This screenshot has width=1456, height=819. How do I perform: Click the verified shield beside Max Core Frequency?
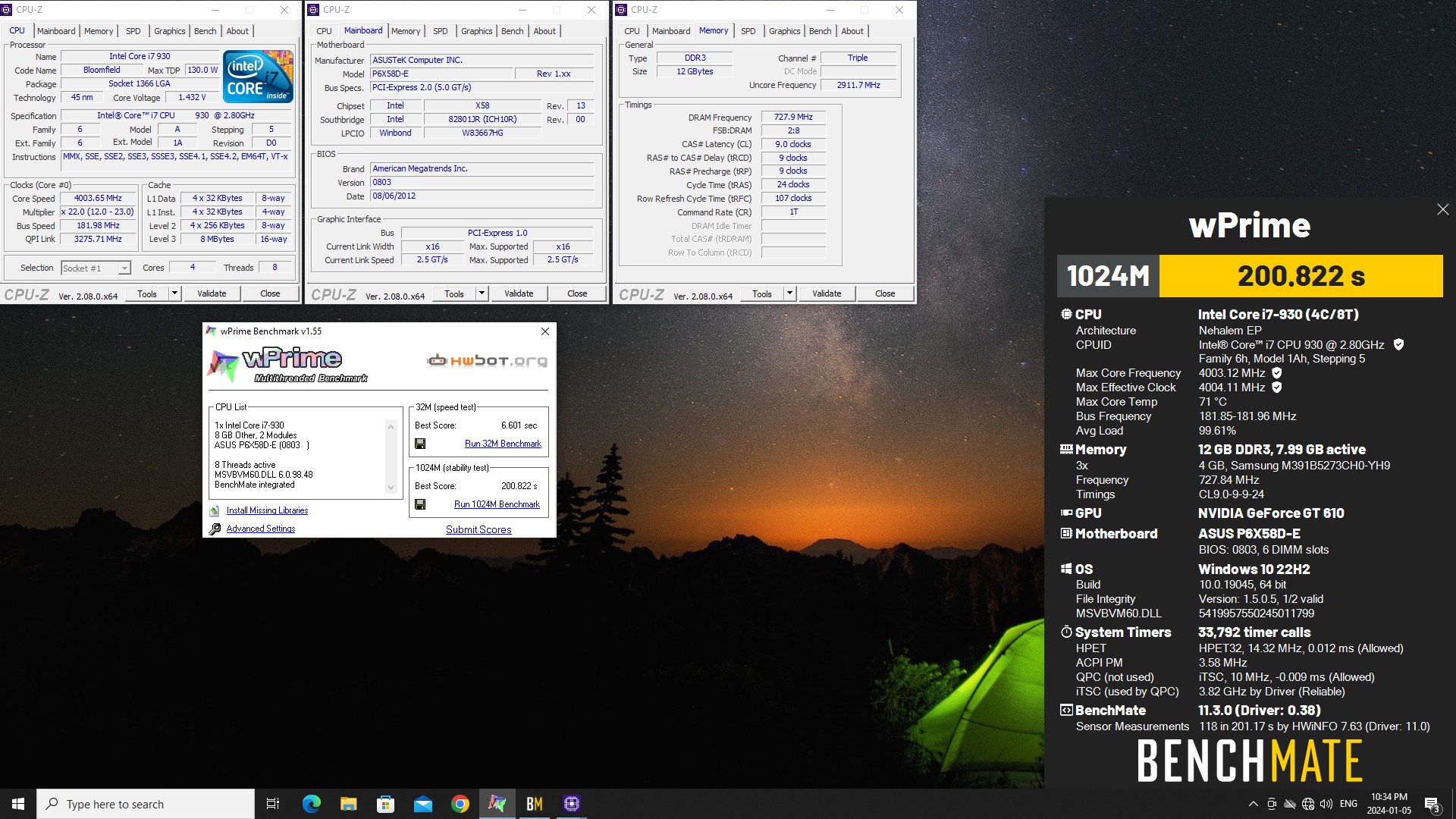click(x=1276, y=373)
